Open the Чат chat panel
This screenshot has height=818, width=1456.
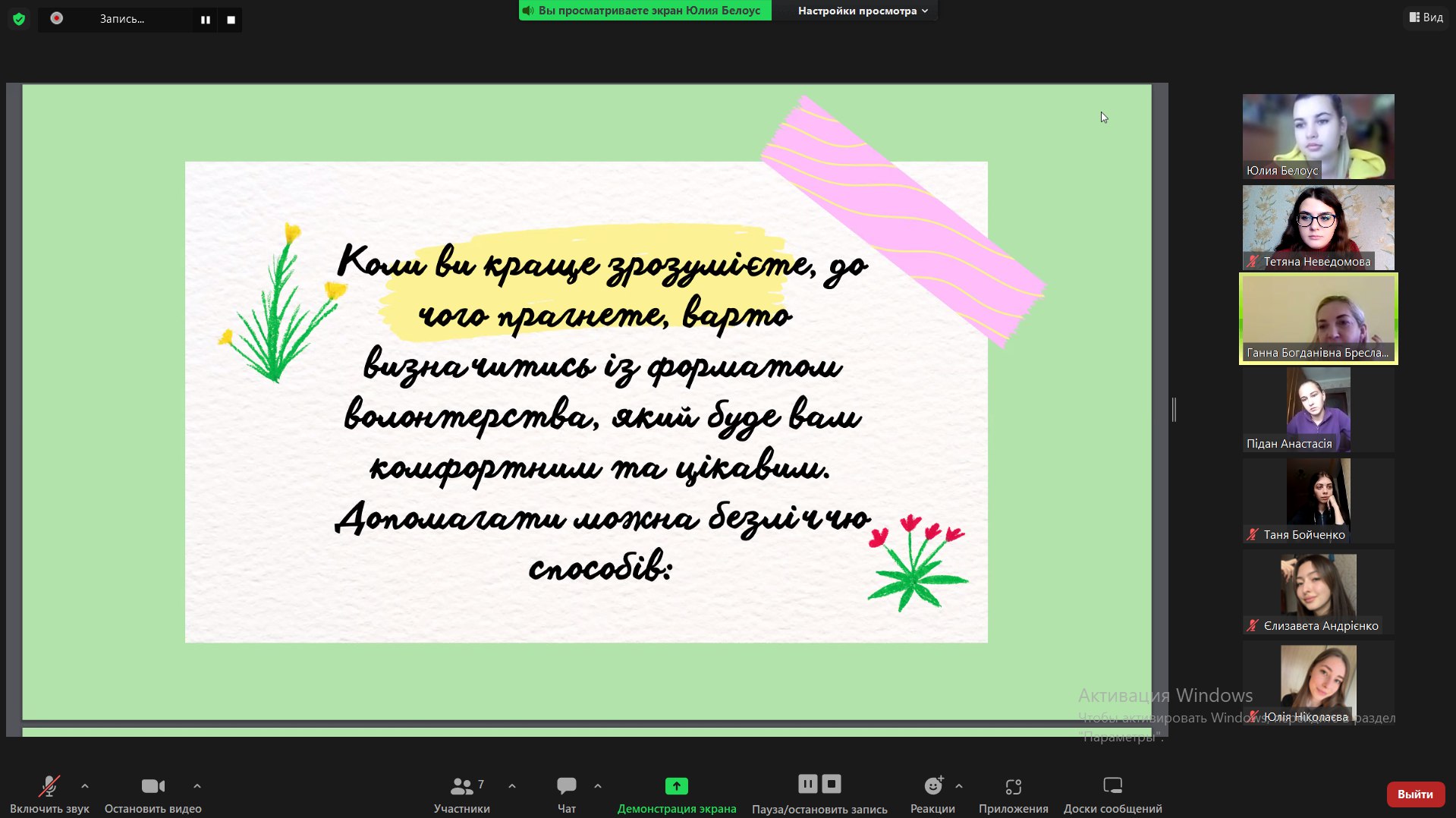click(x=566, y=794)
